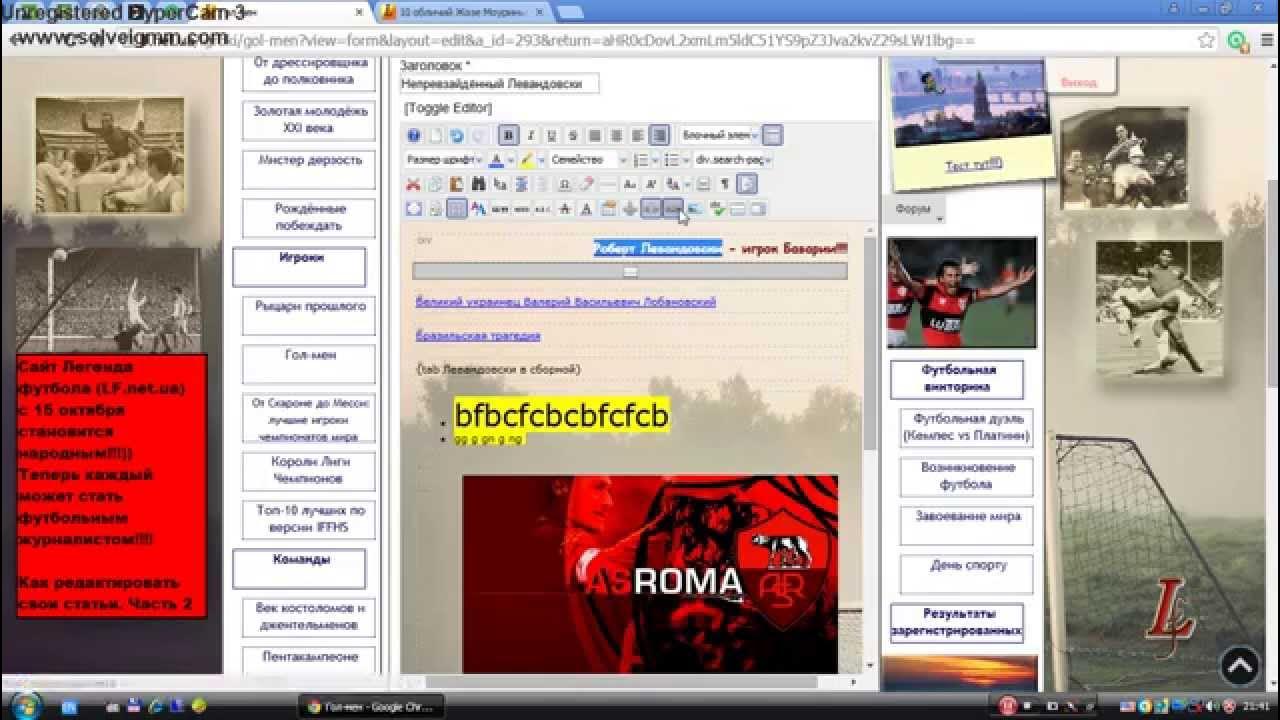Open the editor Help icon
The width and height of the screenshot is (1280, 720).
pos(414,135)
